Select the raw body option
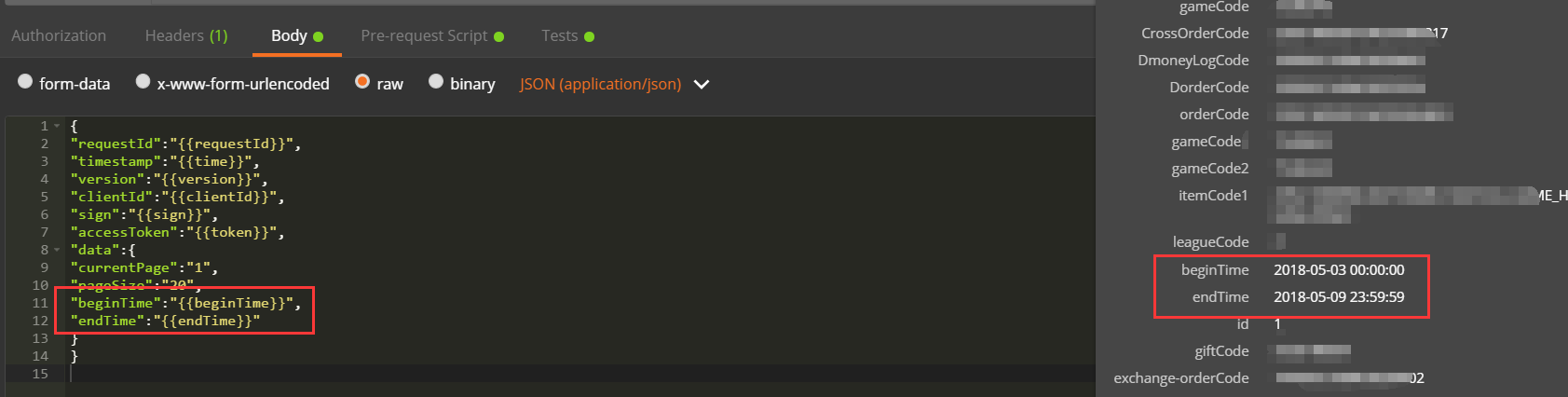The height and width of the screenshot is (397, 1568). coord(362,82)
